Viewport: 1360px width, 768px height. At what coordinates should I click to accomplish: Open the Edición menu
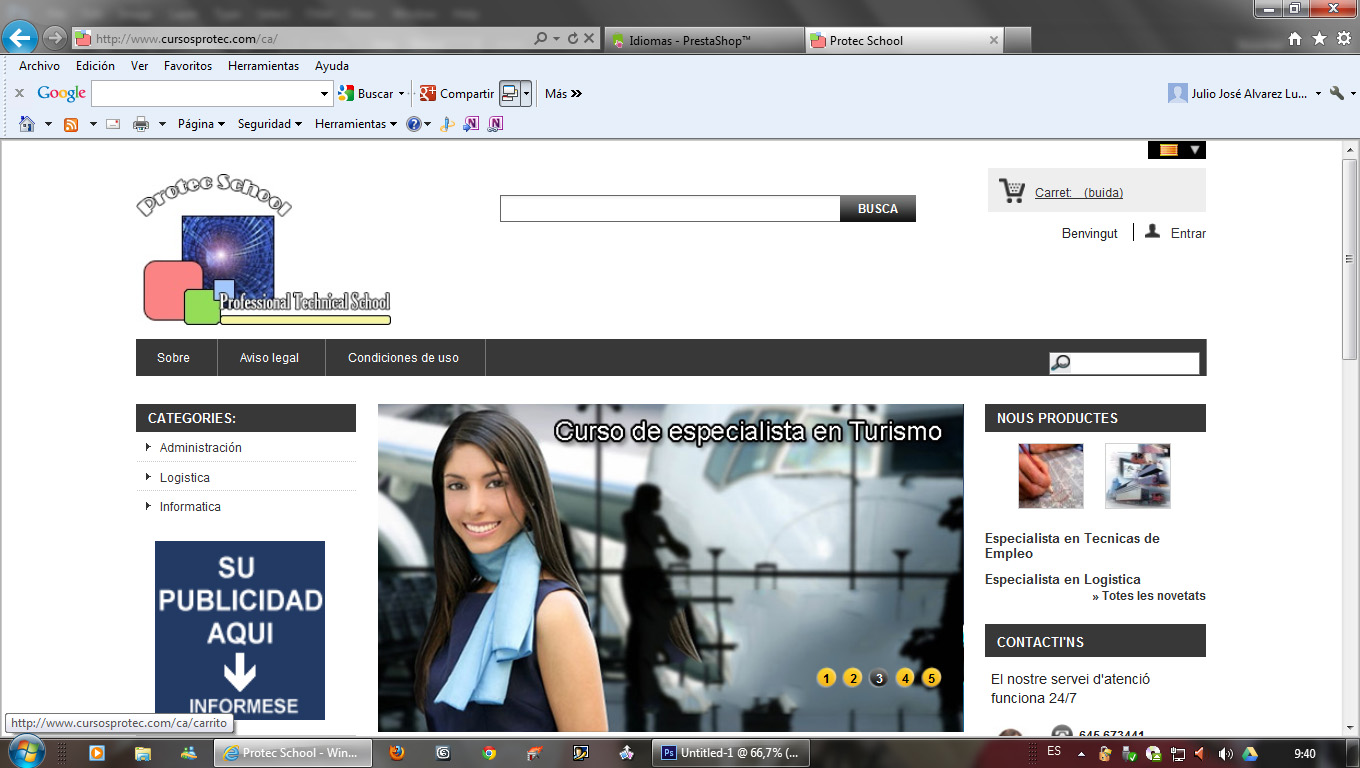click(95, 66)
